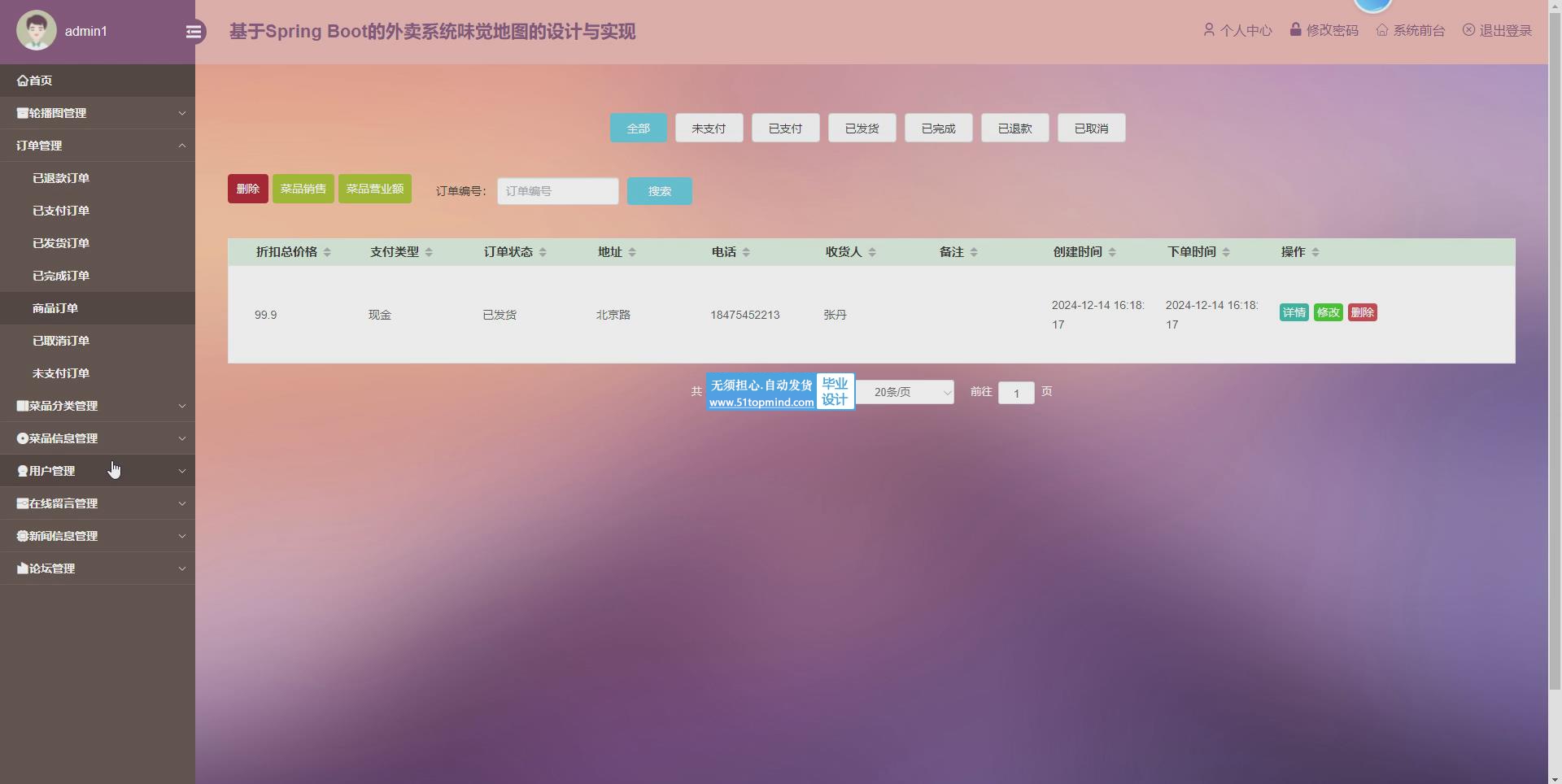The height and width of the screenshot is (784, 1562).
Task: Click the 订单编号 search input field
Action: (x=557, y=191)
